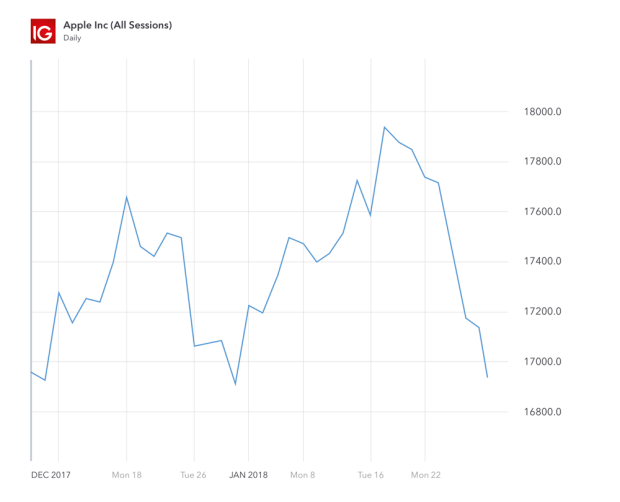Click the price line's final rightmost point
This screenshot has width=620, height=502.
(487, 377)
